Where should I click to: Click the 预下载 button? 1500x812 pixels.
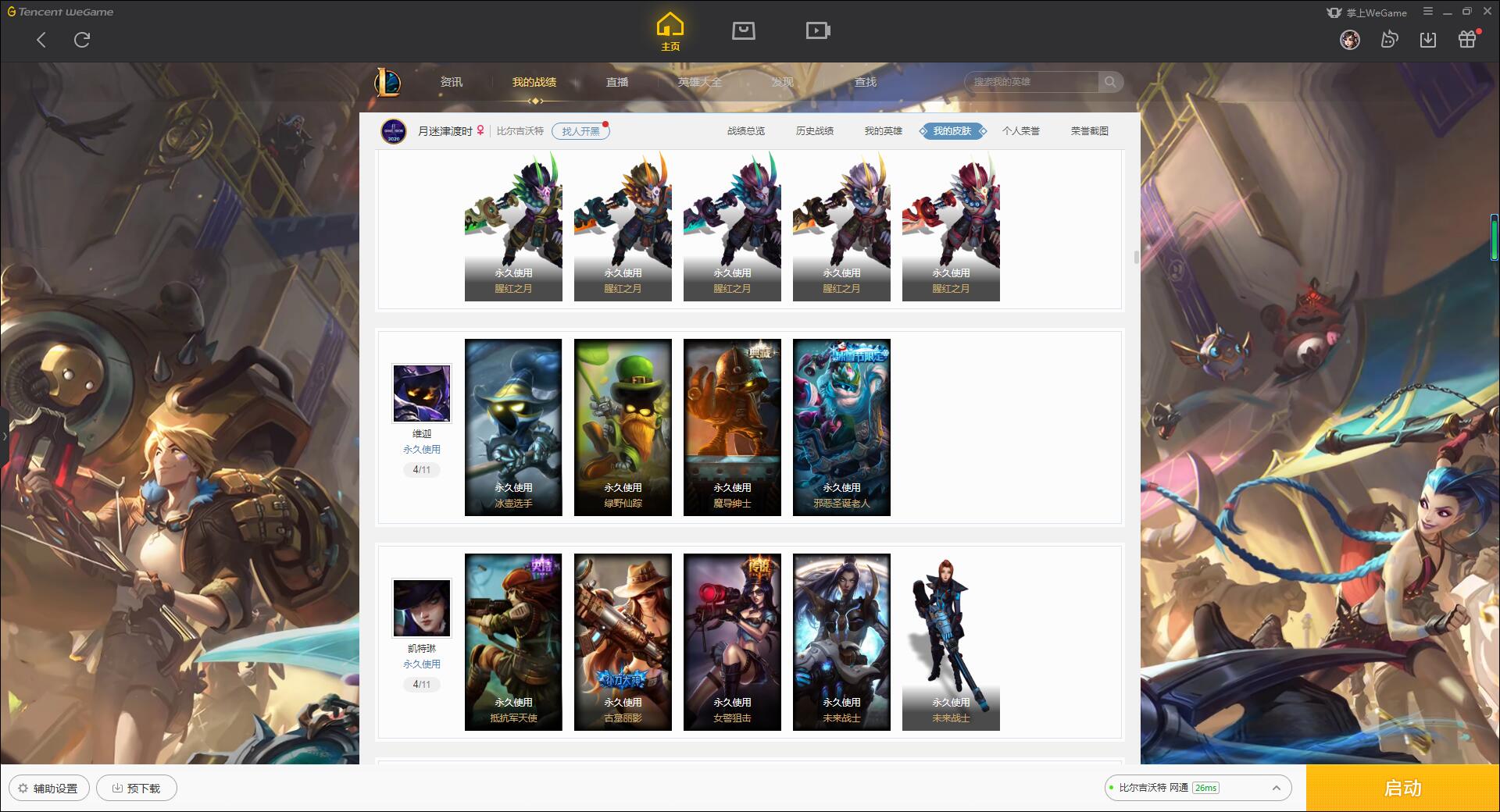pos(137,788)
